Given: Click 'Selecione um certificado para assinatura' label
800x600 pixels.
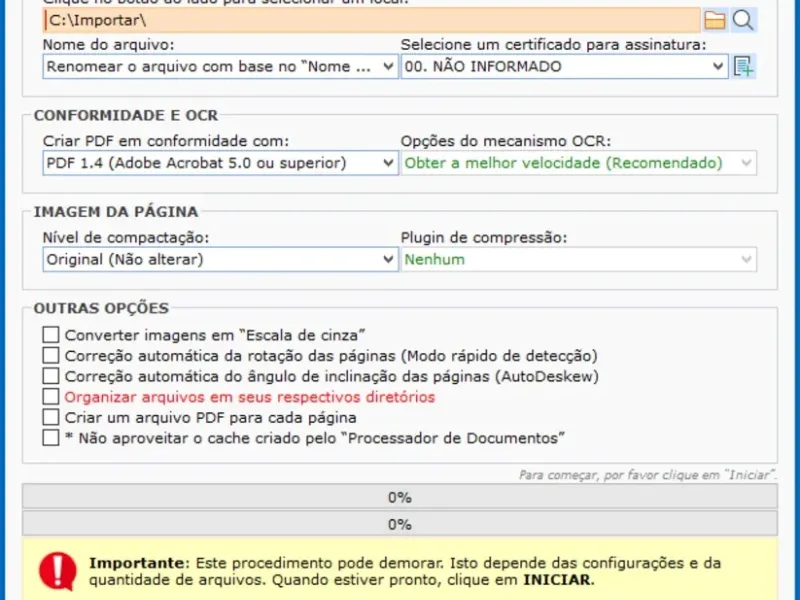Looking at the screenshot, I should pos(554,45).
